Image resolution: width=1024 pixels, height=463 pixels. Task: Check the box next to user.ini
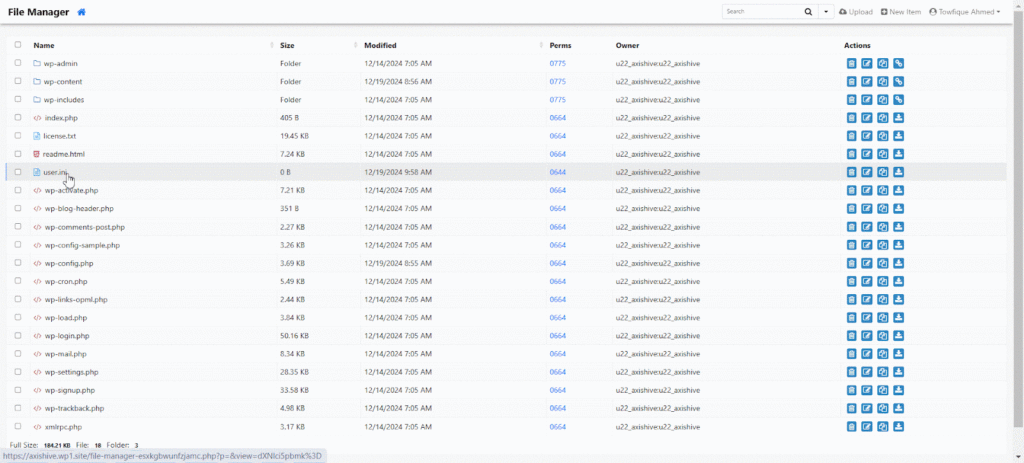pos(18,172)
